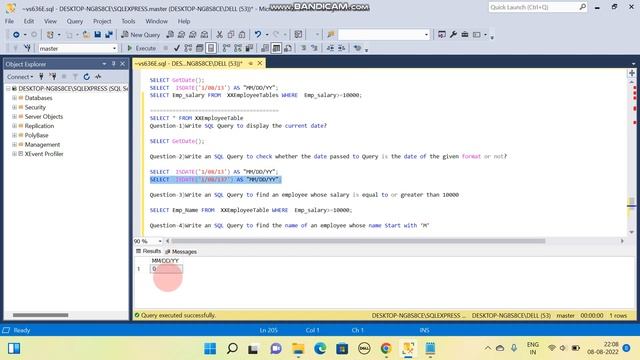The width and height of the screenshot is (640, 360).
Task: Open the Connect dropdown in Object Explorer
Action: pos(20,77)
